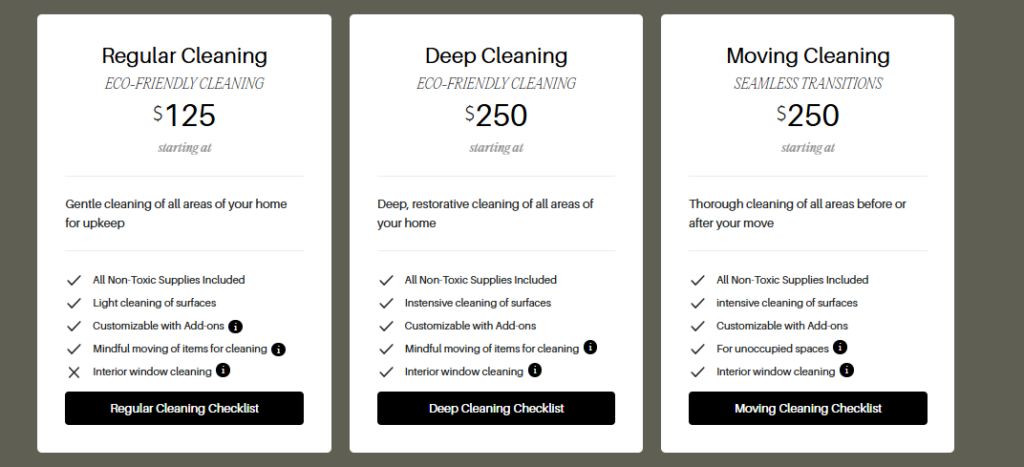Open the Deep Cleaning Checklist
Image resolution: width=1024 pixels, height=467 pixels.
tap(496, 408)
